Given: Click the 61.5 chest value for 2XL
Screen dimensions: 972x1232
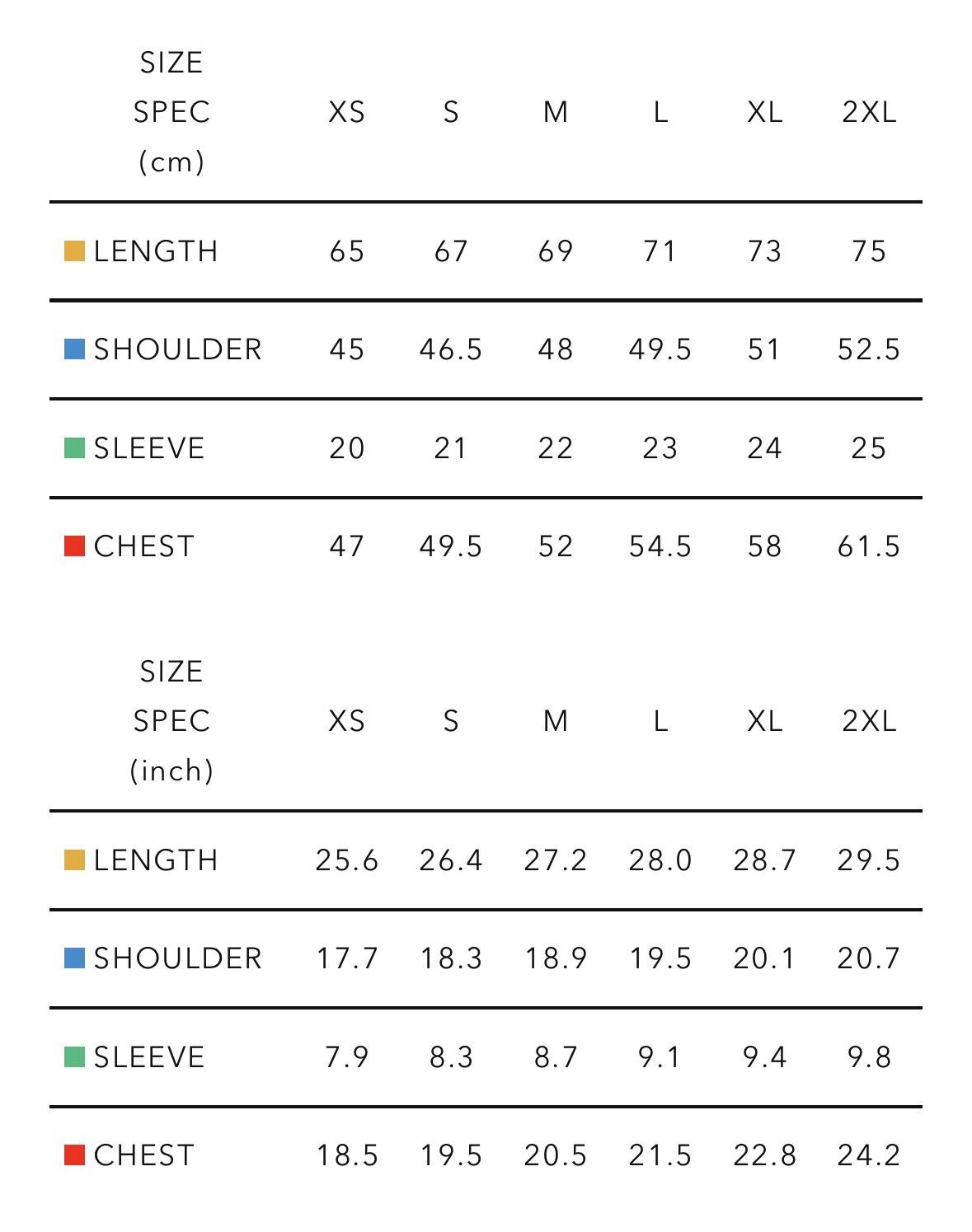Looking at the screenshot, I should click(x=869, y=546).
